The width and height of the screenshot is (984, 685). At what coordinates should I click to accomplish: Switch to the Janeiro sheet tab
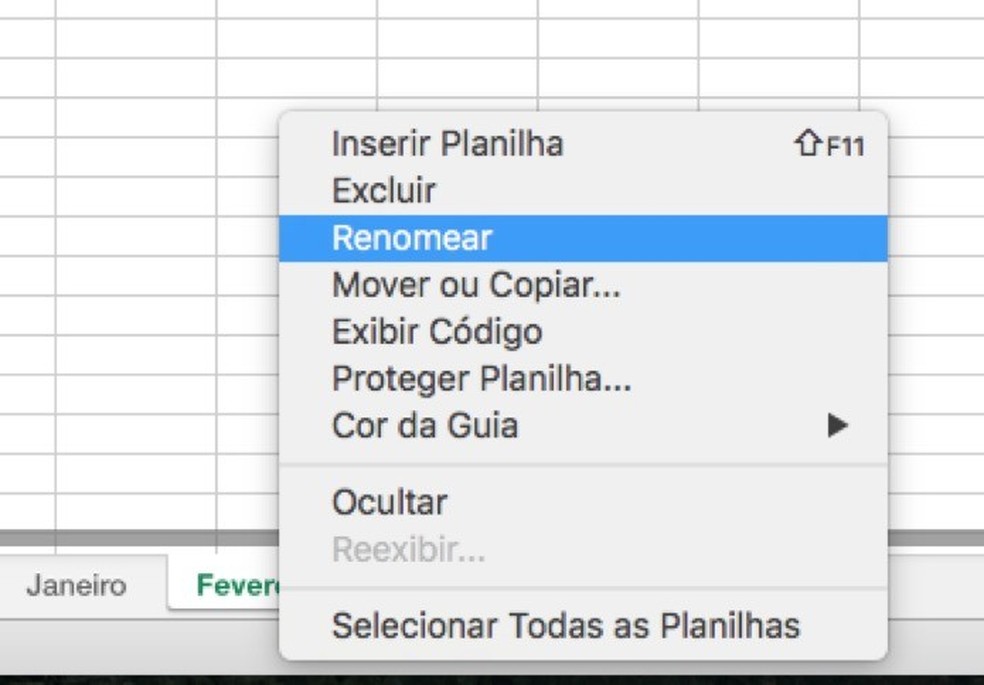[x=76, y=585]
